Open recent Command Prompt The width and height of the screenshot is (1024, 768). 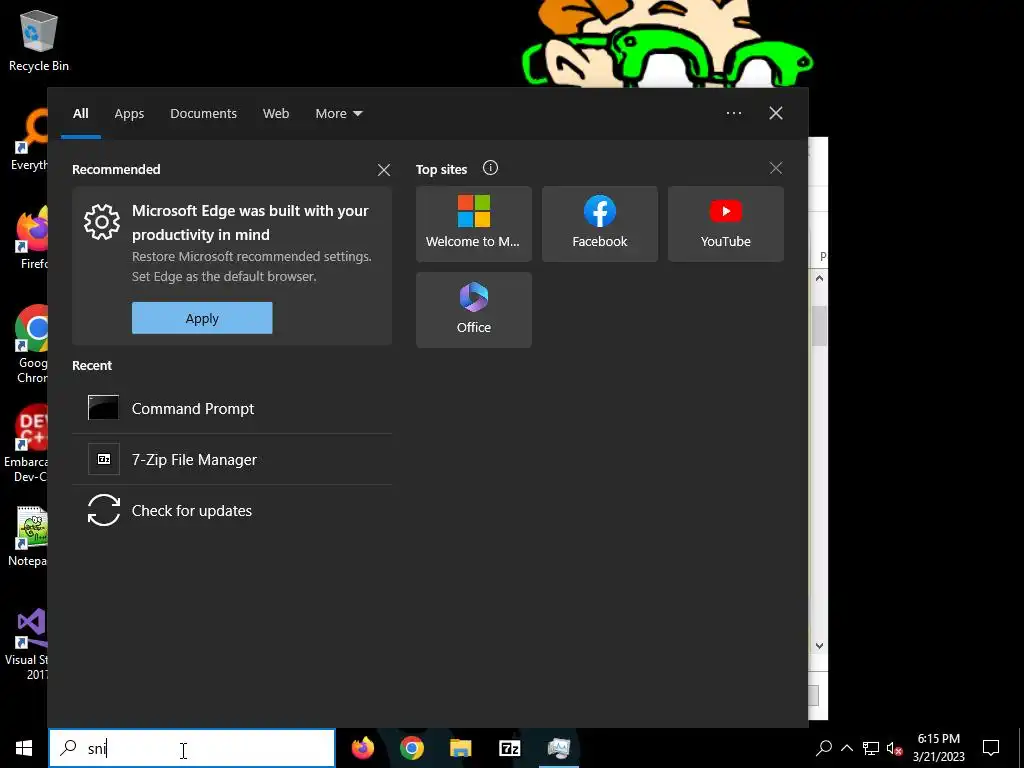tap(232, 408)
